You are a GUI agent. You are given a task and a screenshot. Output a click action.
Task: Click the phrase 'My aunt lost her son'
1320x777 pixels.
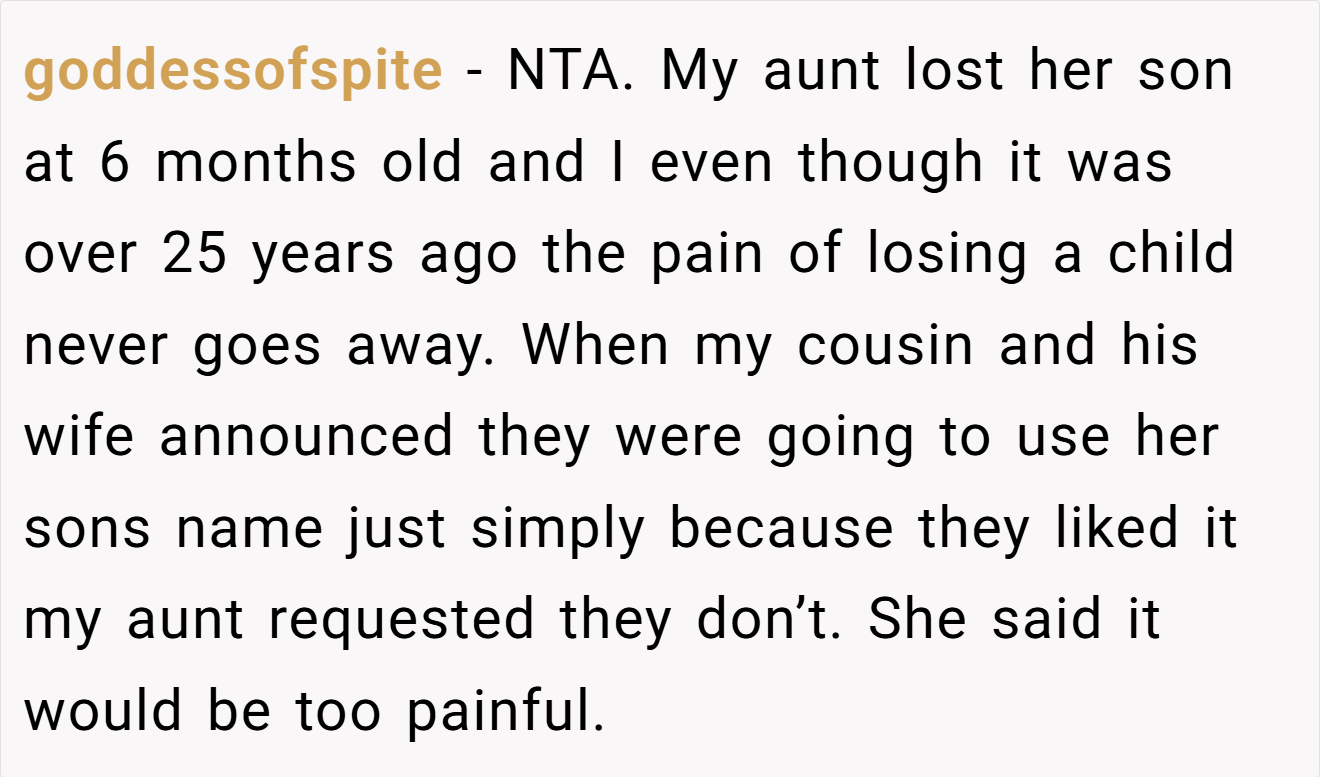pos(947,73)
